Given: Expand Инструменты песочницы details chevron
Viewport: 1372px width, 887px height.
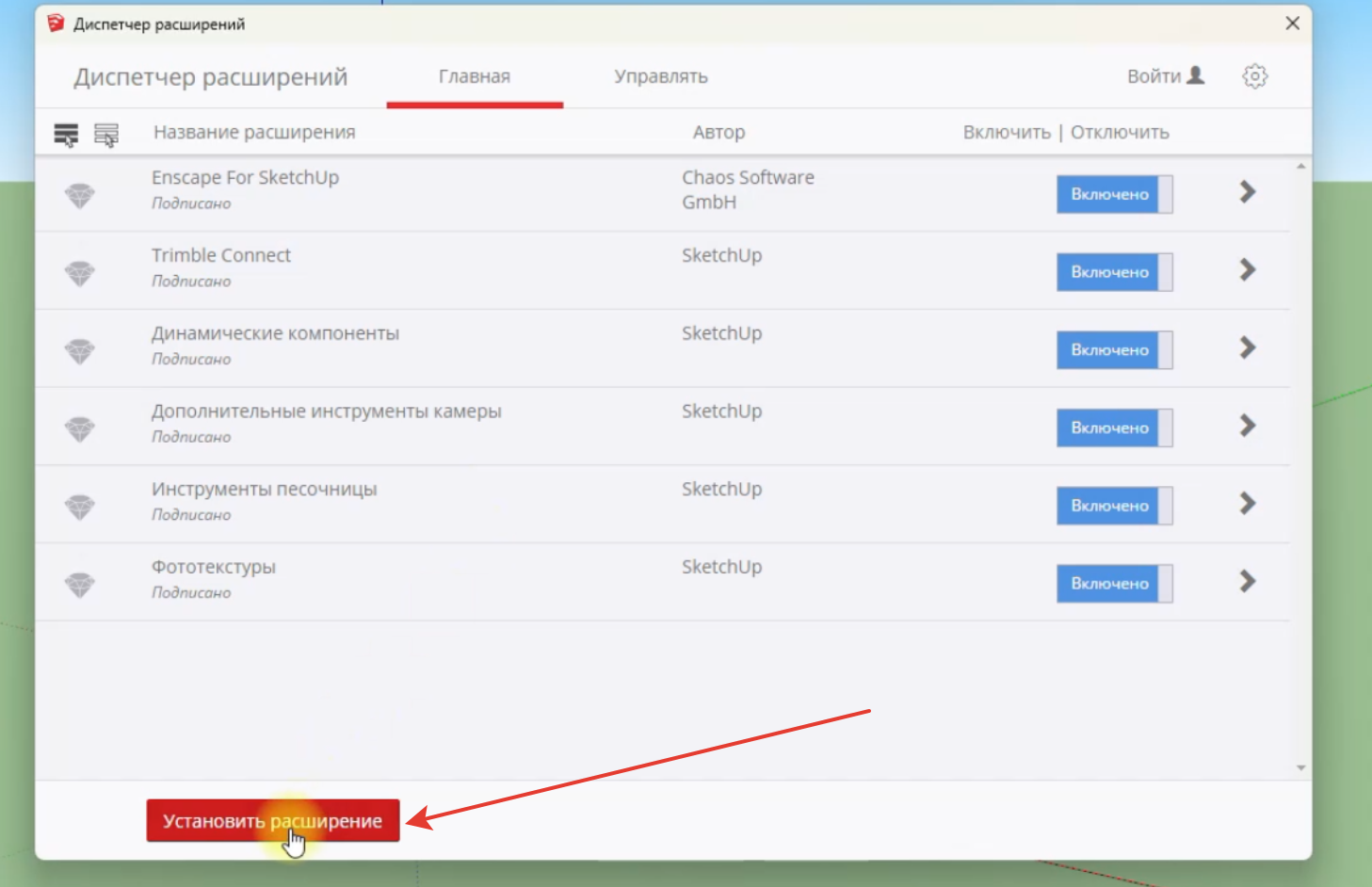Looking at the screenshot, I should pyautogui.click(x=1248, y=504).
